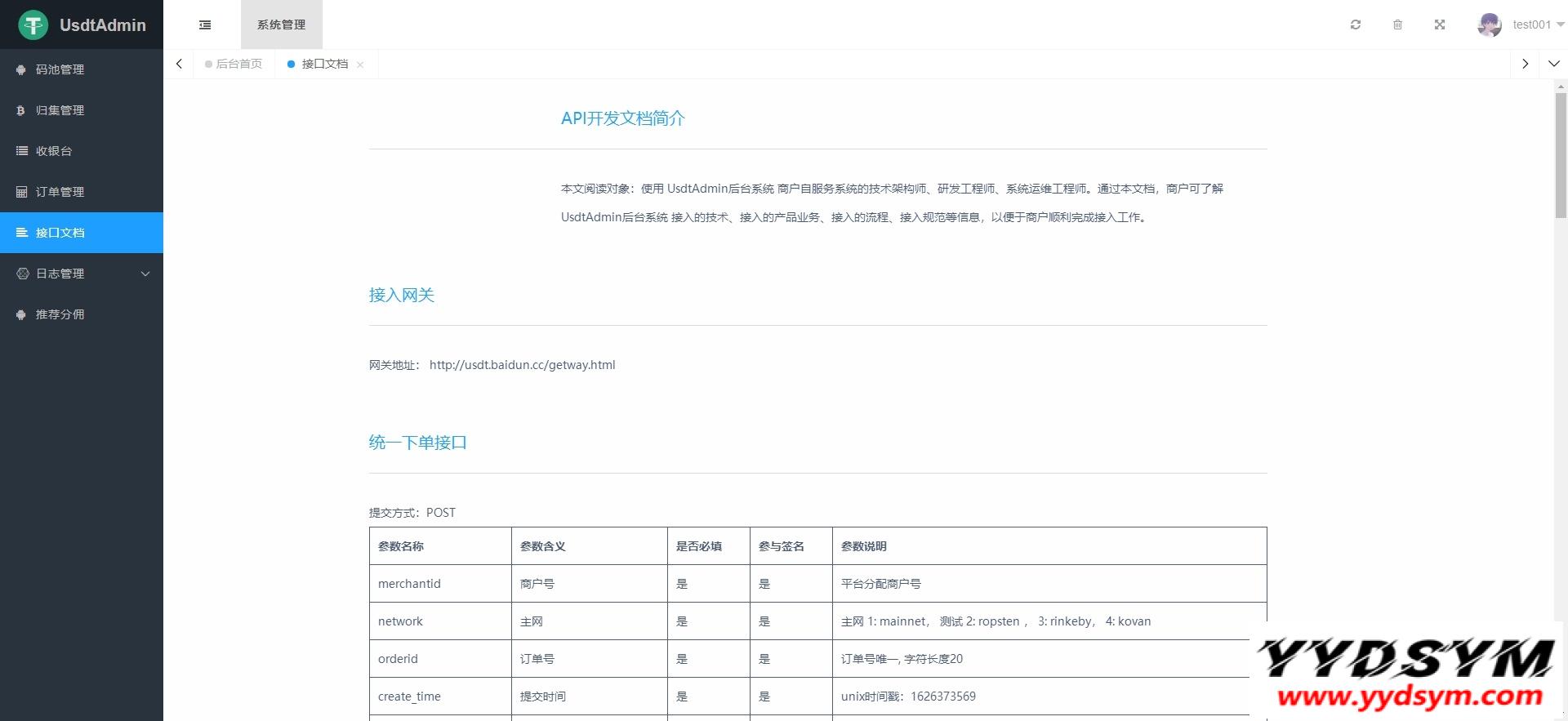Viewport: 1568px width, 721px height.
Task: Toggle the sidebar collapse icon
Action: click(205, 24)
